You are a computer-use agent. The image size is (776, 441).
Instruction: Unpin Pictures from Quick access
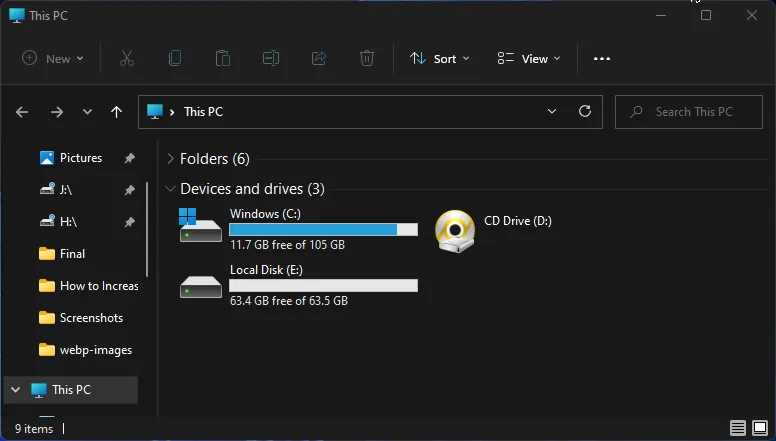click(x=129, y=158)
